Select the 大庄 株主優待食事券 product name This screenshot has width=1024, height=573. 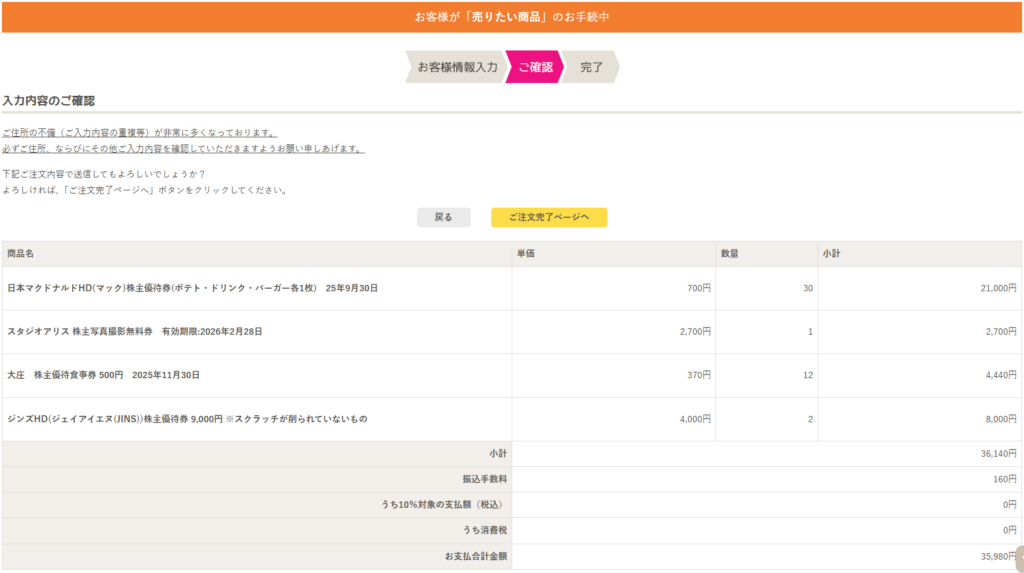[103, 375]
